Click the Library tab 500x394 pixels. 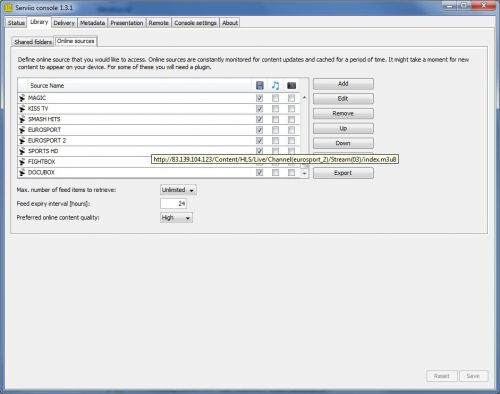[39, 22]
